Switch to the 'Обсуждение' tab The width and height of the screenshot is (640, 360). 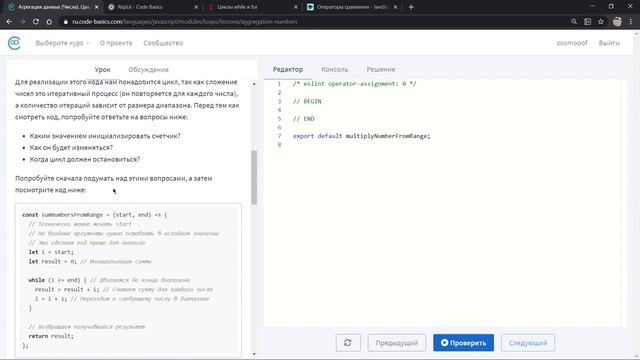(x=149, y=69)
